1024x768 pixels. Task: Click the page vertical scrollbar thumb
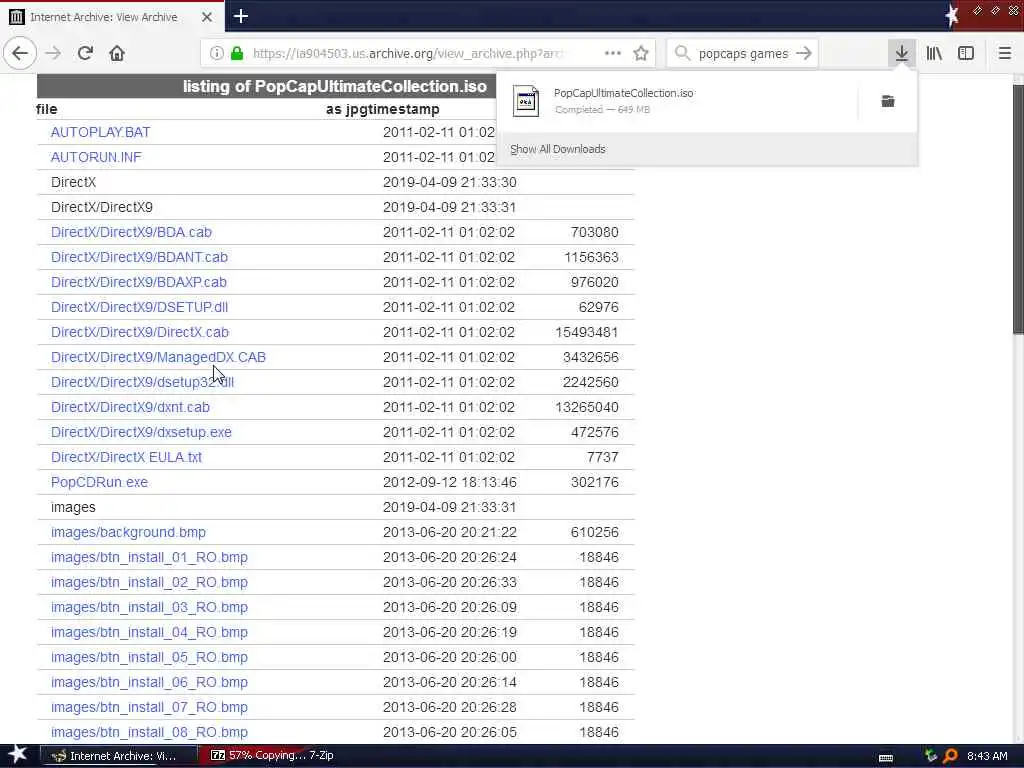1018,209
